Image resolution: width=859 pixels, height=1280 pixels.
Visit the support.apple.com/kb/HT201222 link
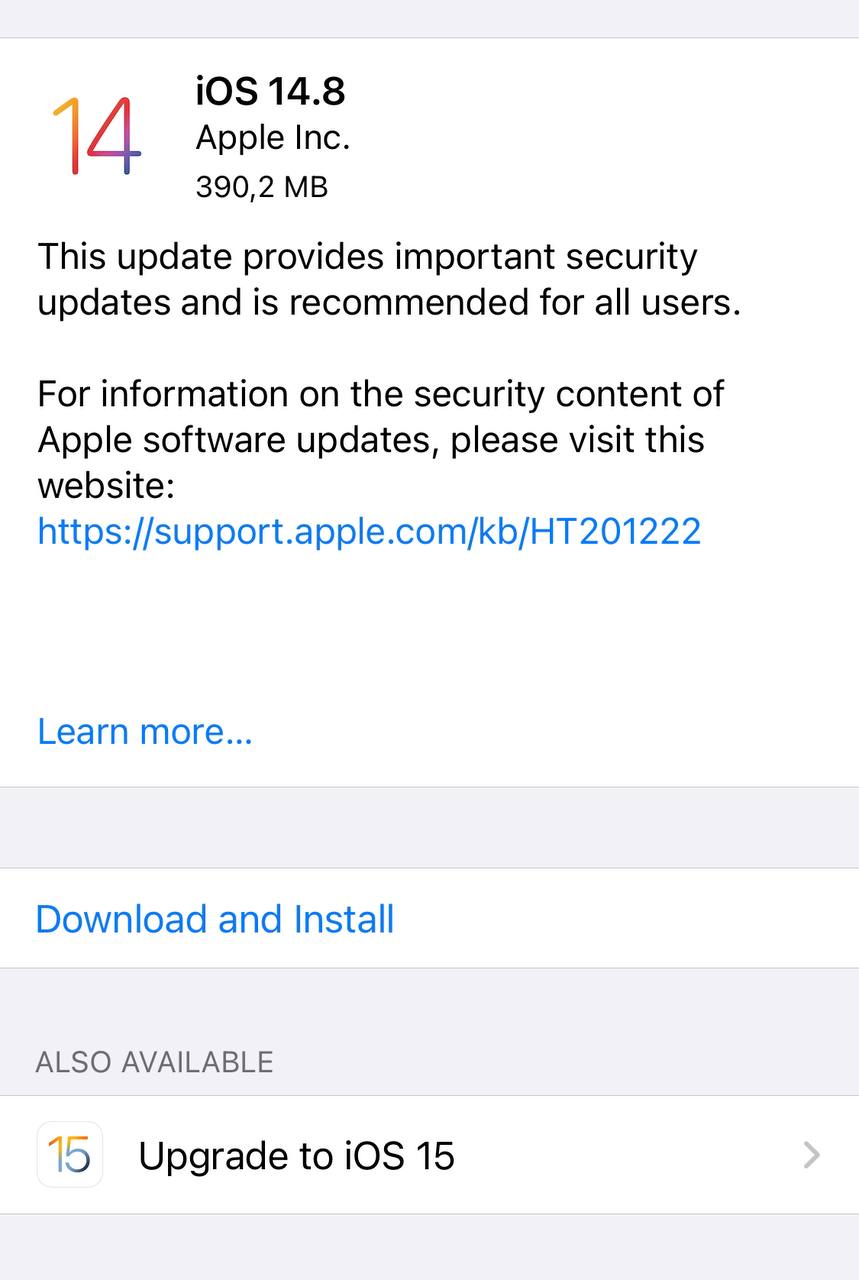369,531
